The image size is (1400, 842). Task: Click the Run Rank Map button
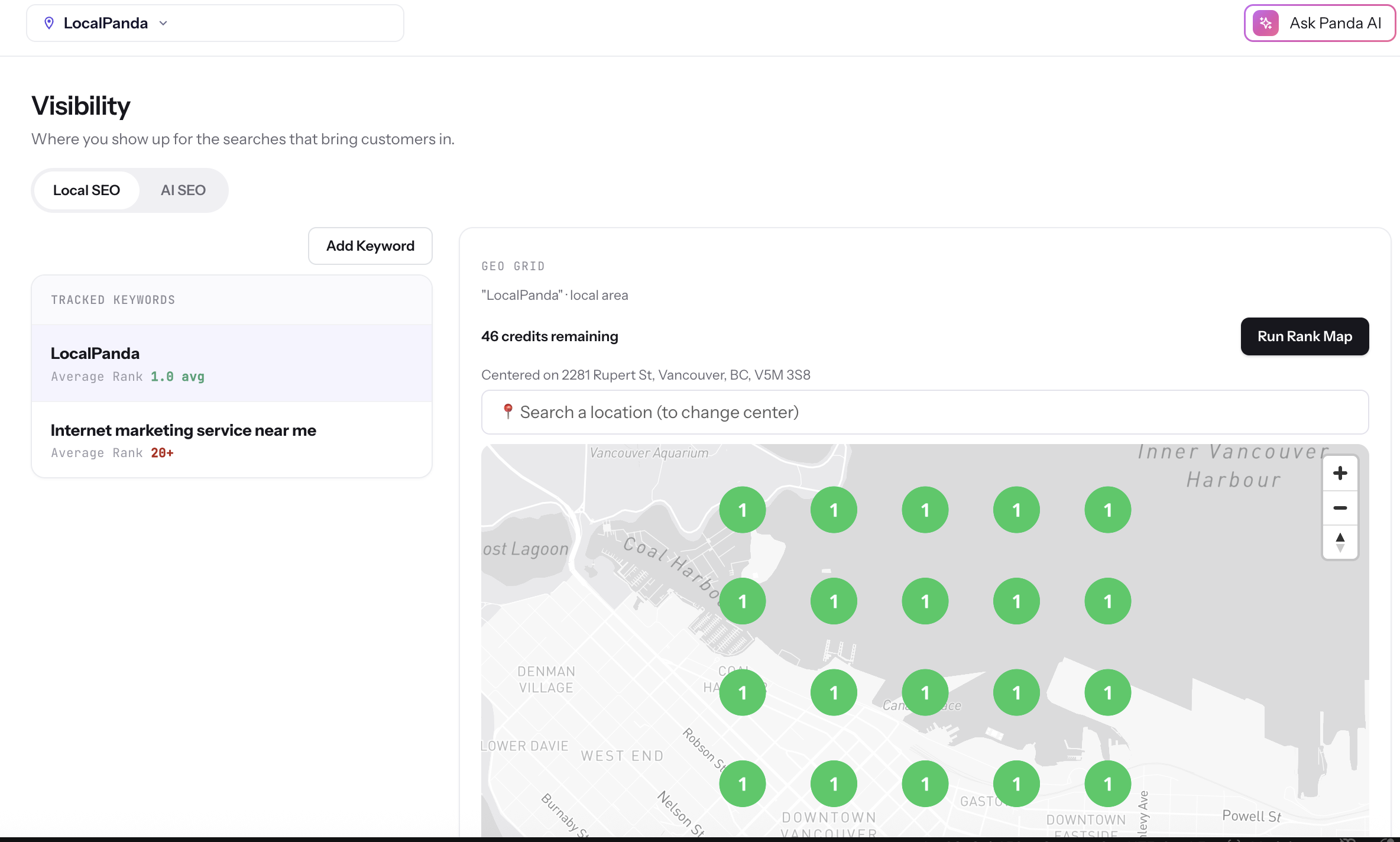(1305, 336)
